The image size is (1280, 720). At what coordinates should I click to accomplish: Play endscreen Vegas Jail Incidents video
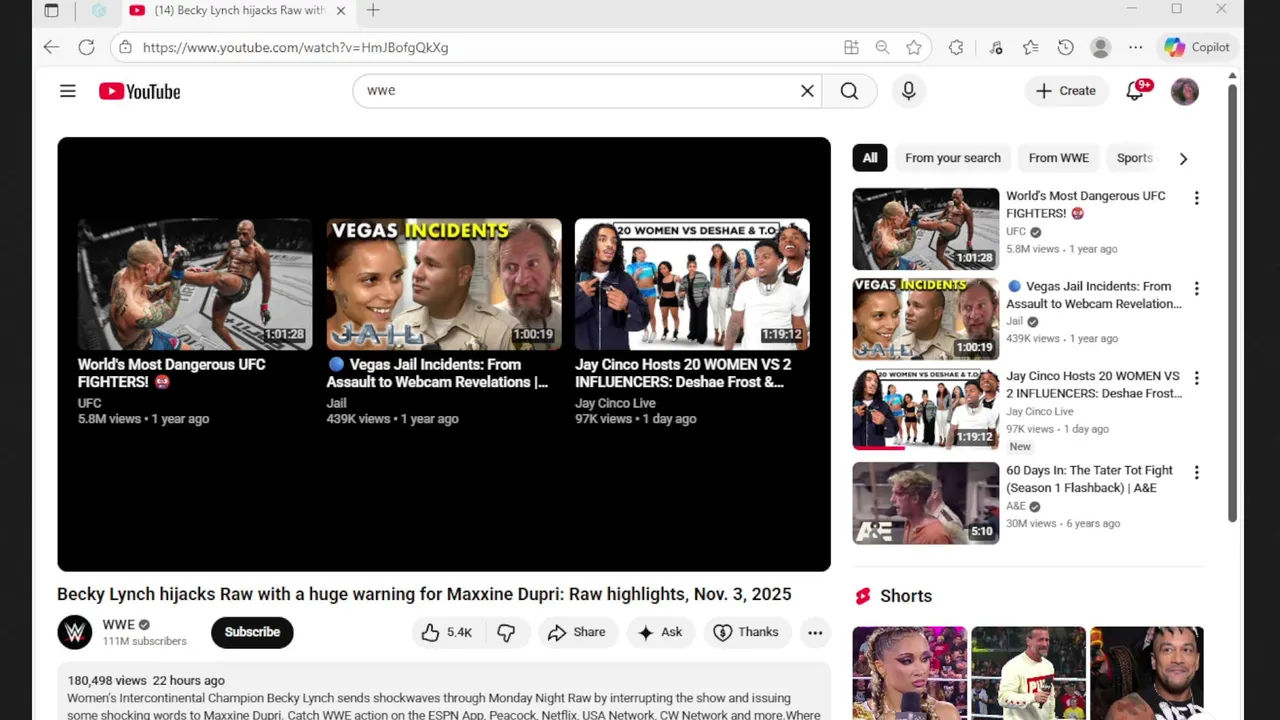(444, 284)
